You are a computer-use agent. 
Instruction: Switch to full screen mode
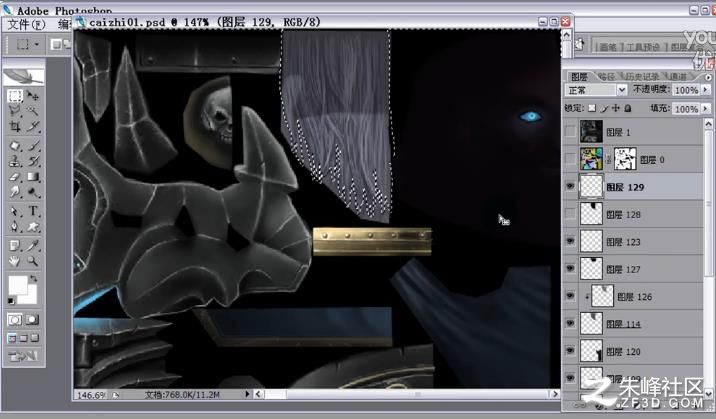pyautogui.click(x=34, y=338)
